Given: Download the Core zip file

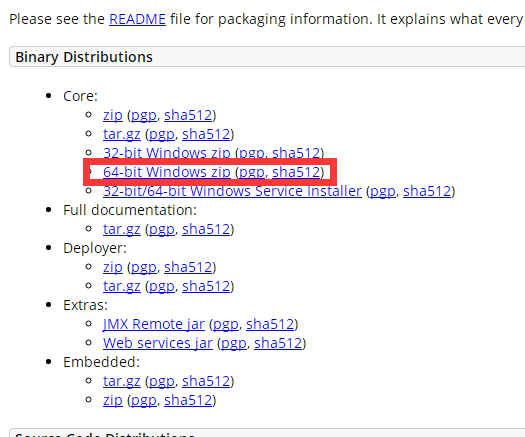Looking at the screenshot, I should [113, 115].
